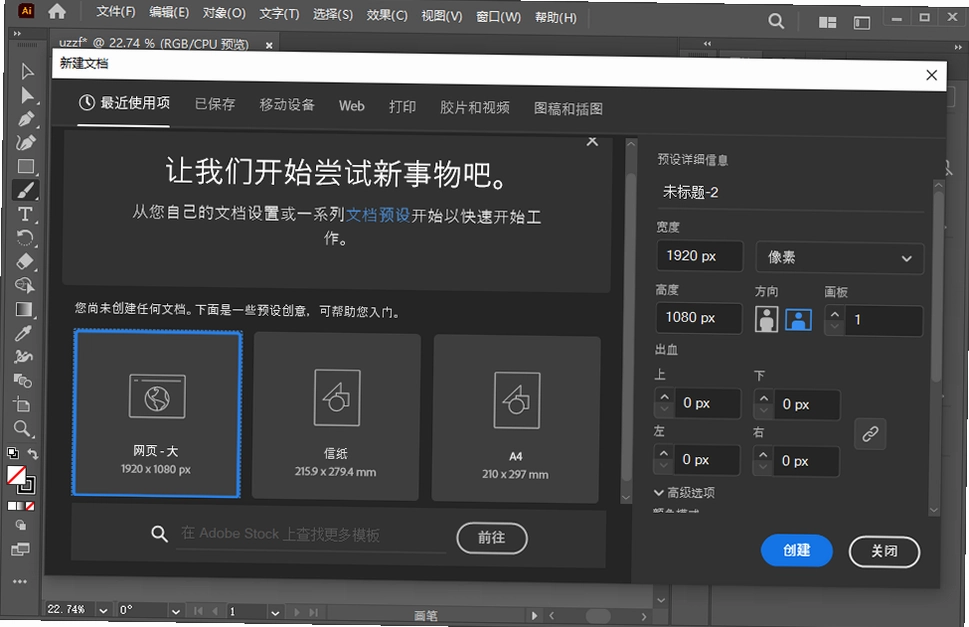Select the Paintbrush tool

coord(26,190)
